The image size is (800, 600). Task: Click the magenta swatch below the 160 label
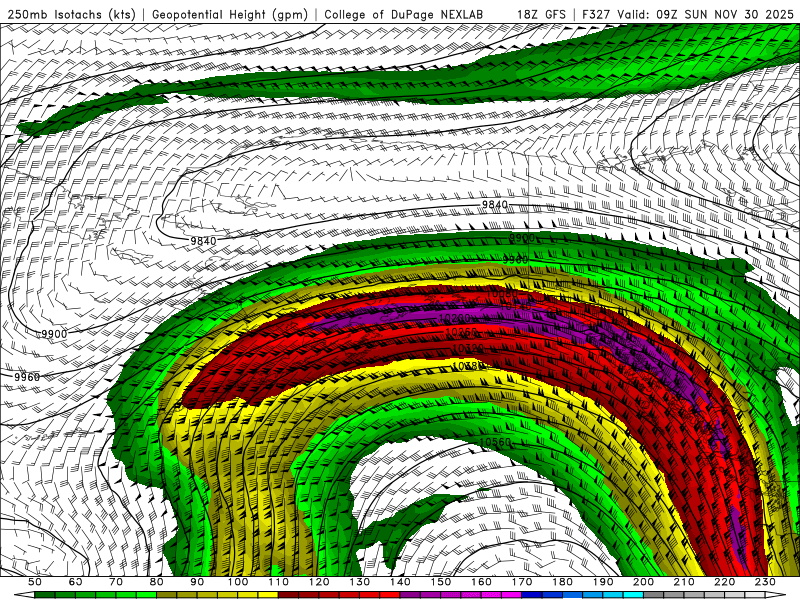pos(491,595)
